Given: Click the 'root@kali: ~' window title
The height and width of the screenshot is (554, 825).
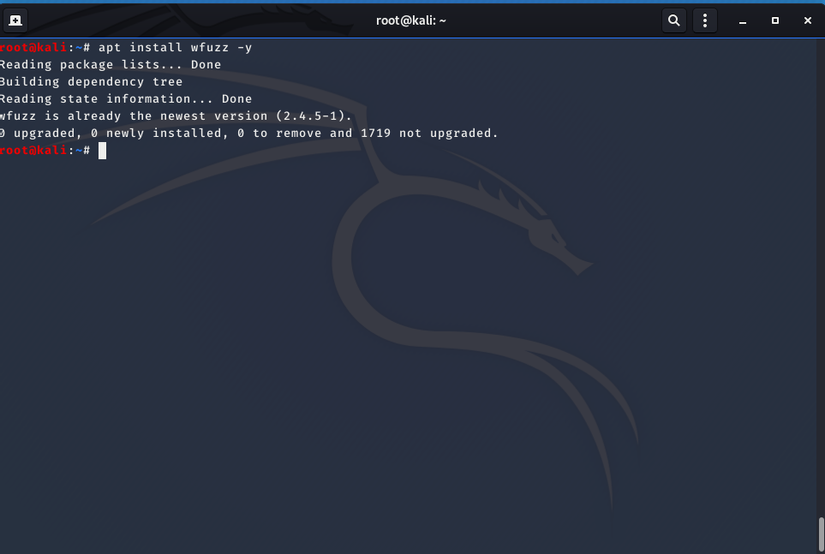Looking at the screenshot, I should (x=411, y=21).
